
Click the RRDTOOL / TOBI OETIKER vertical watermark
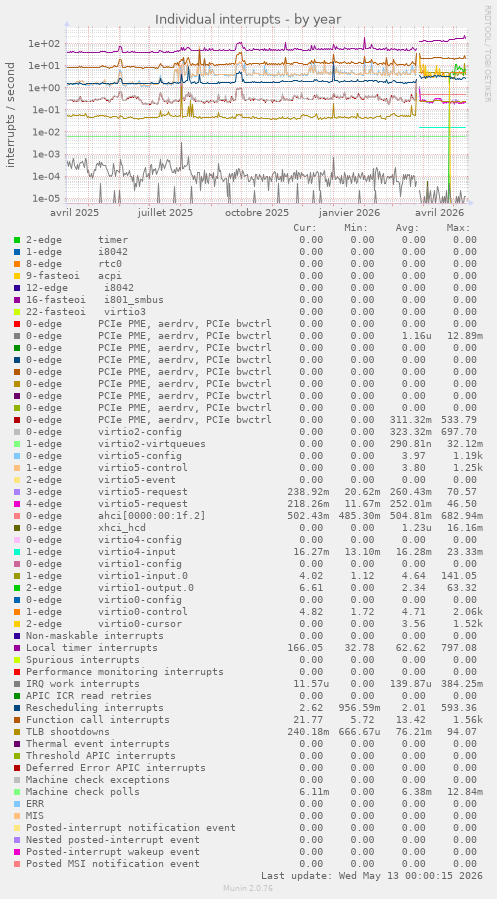pyautogui.click(x=487, y=53)
